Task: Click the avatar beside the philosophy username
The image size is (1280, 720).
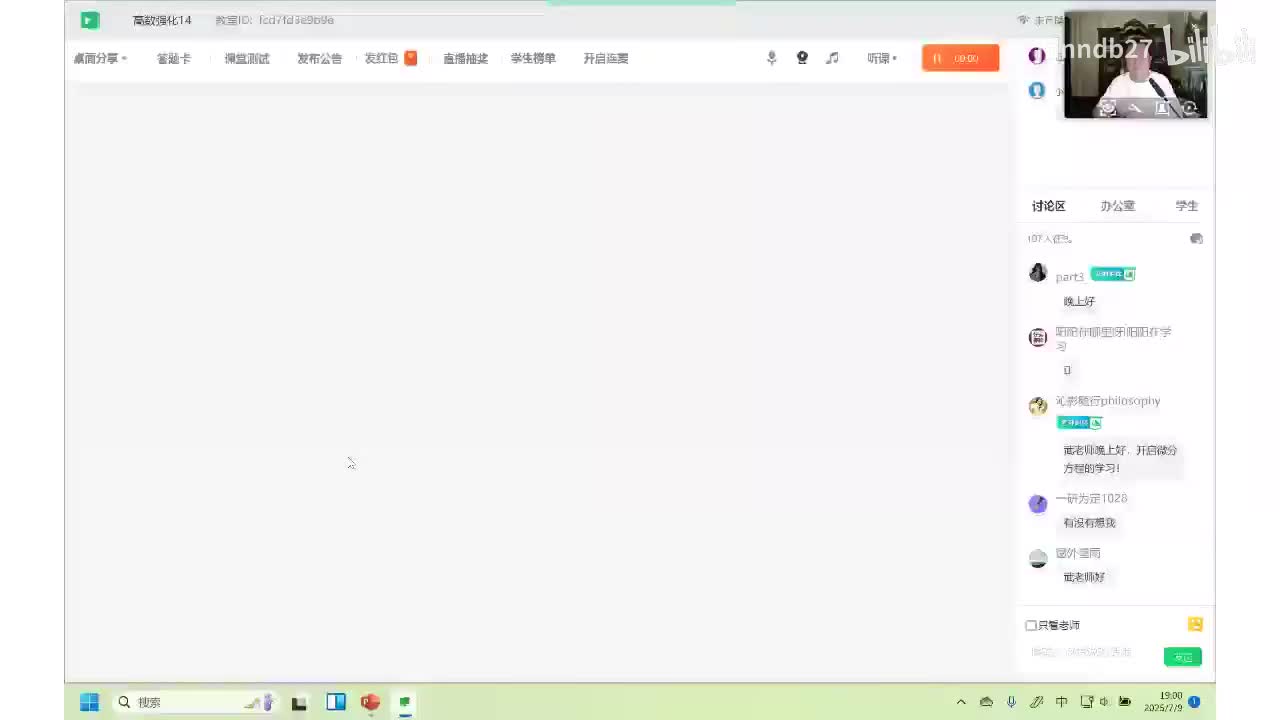Action: 1038,406
